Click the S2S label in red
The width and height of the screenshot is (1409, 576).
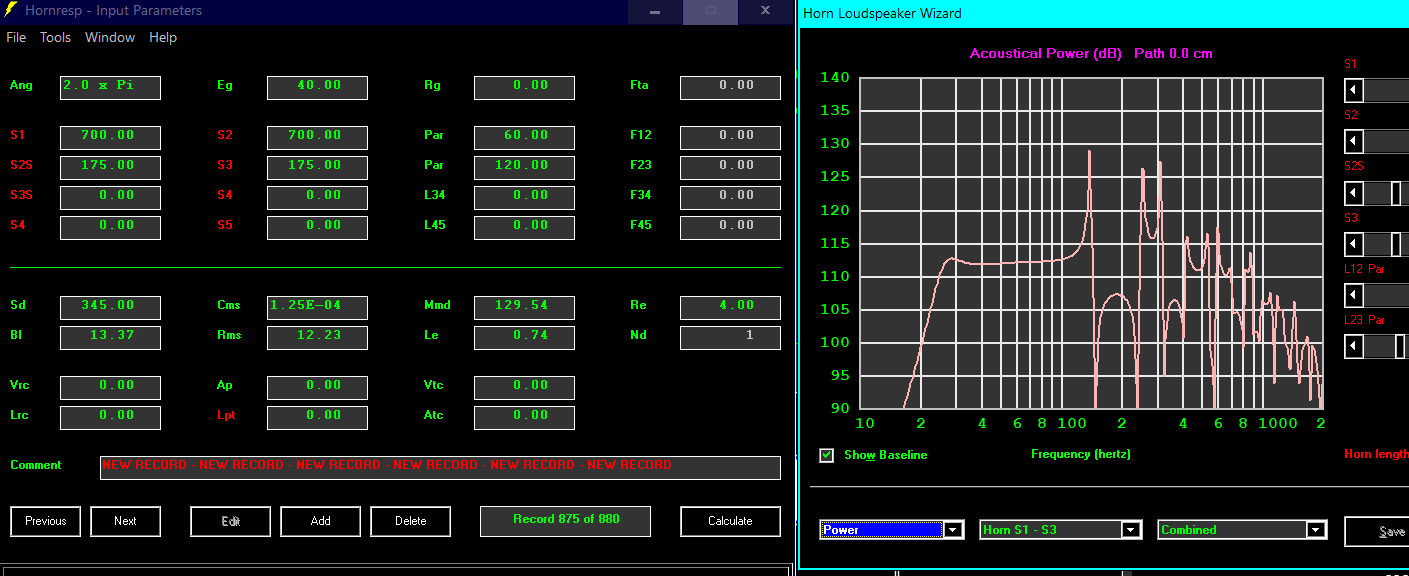21,165
